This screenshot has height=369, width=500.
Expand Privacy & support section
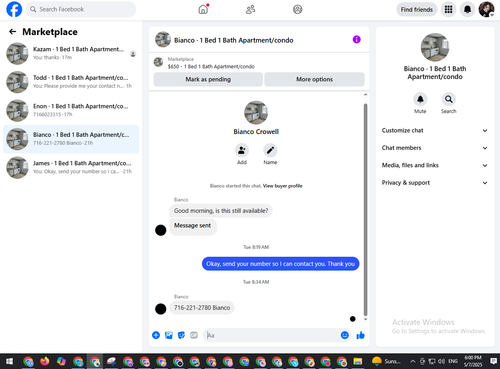pos(435,183)
